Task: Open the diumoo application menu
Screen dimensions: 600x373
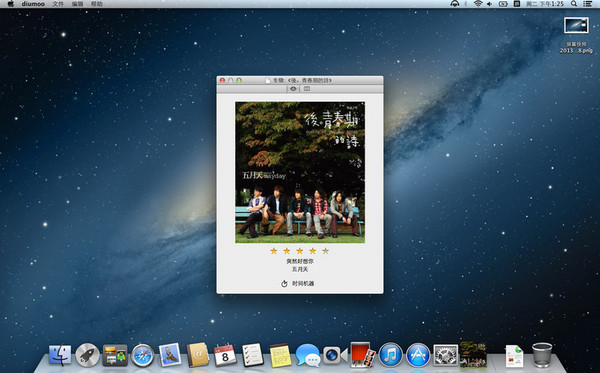Action: [33, 4]
